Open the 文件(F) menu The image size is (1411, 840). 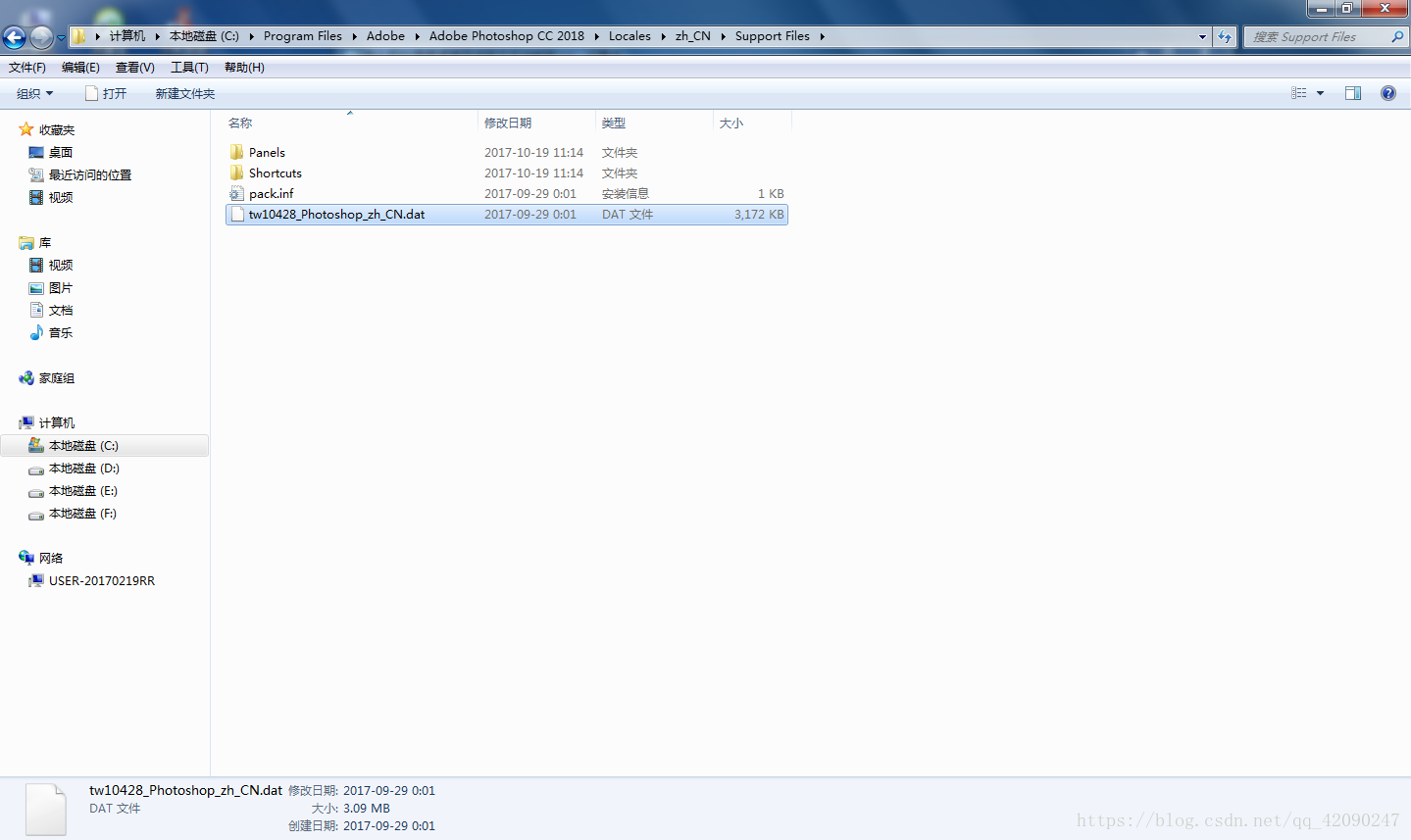pos(27,68)
